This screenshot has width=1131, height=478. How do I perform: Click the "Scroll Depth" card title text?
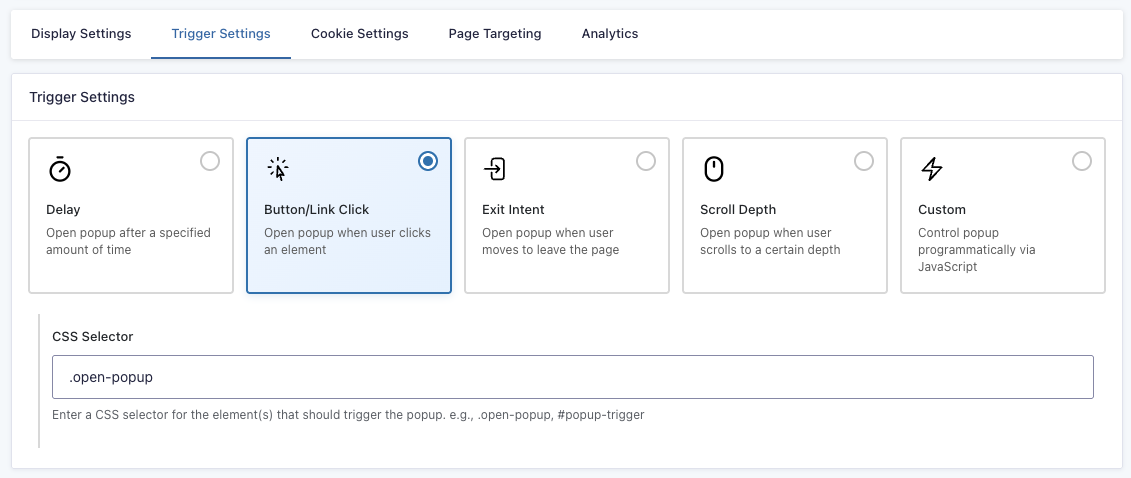738,210
